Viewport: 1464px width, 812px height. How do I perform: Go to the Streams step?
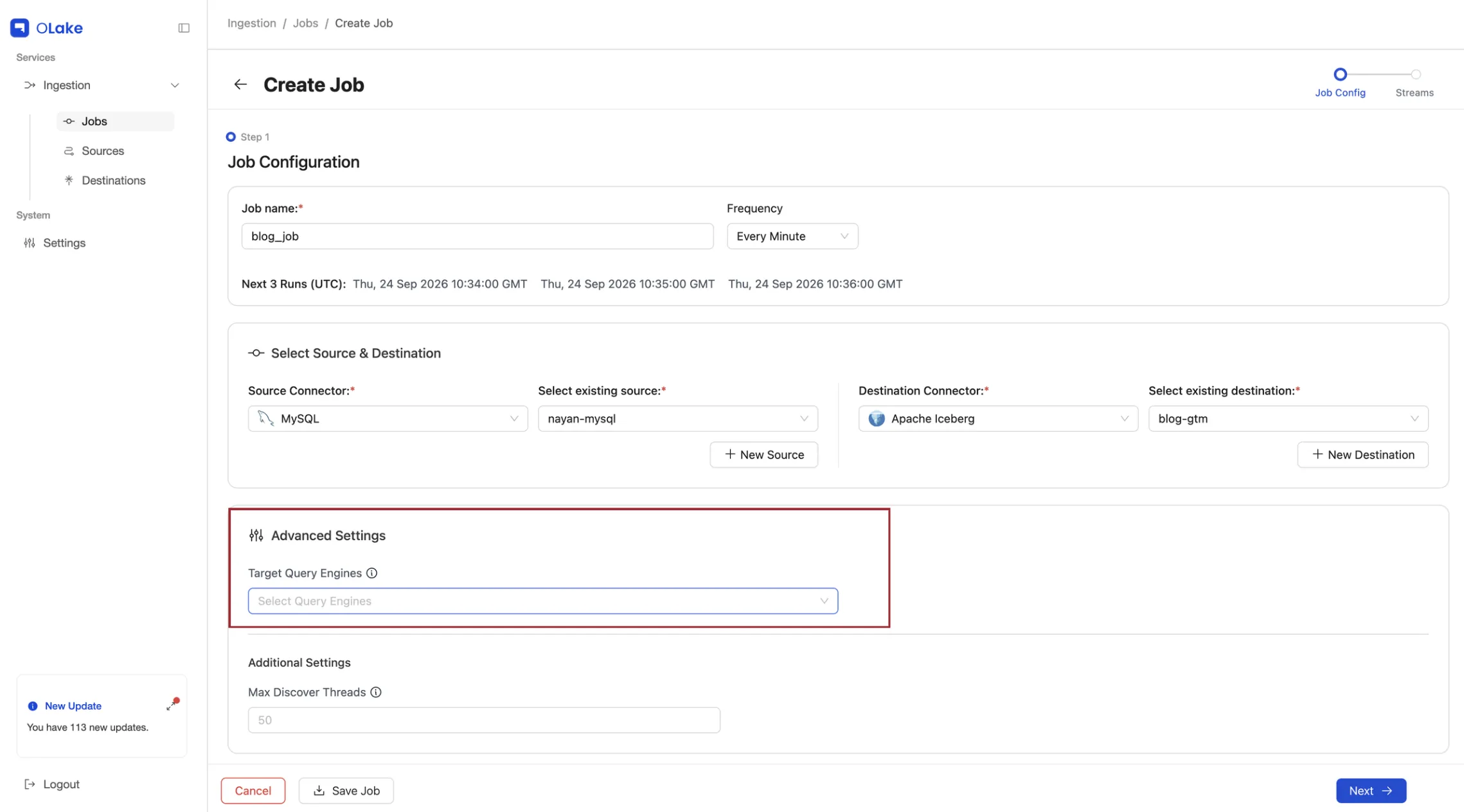(1415, 82)
